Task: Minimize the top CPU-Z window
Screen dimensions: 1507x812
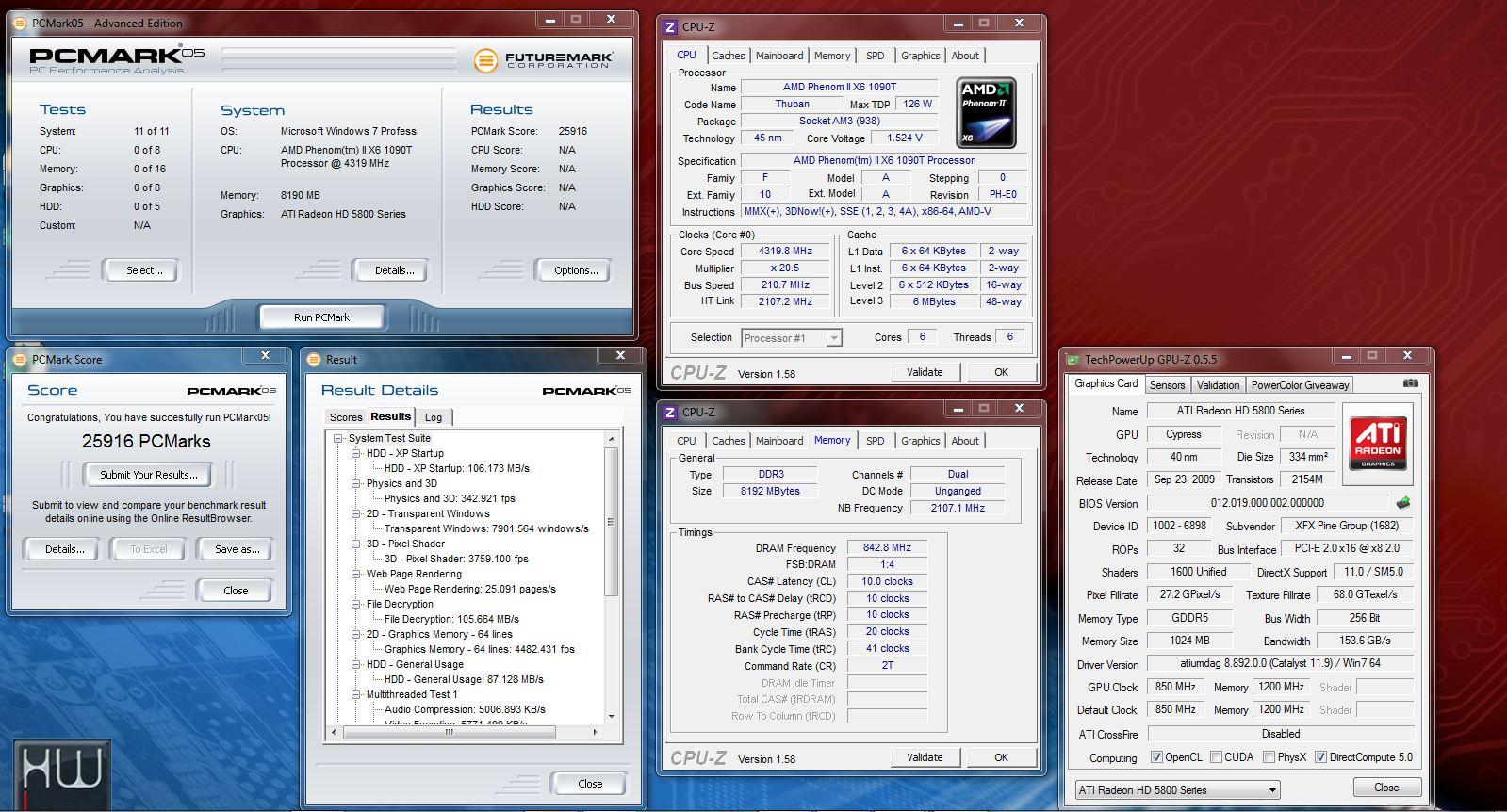Action: 958,23
